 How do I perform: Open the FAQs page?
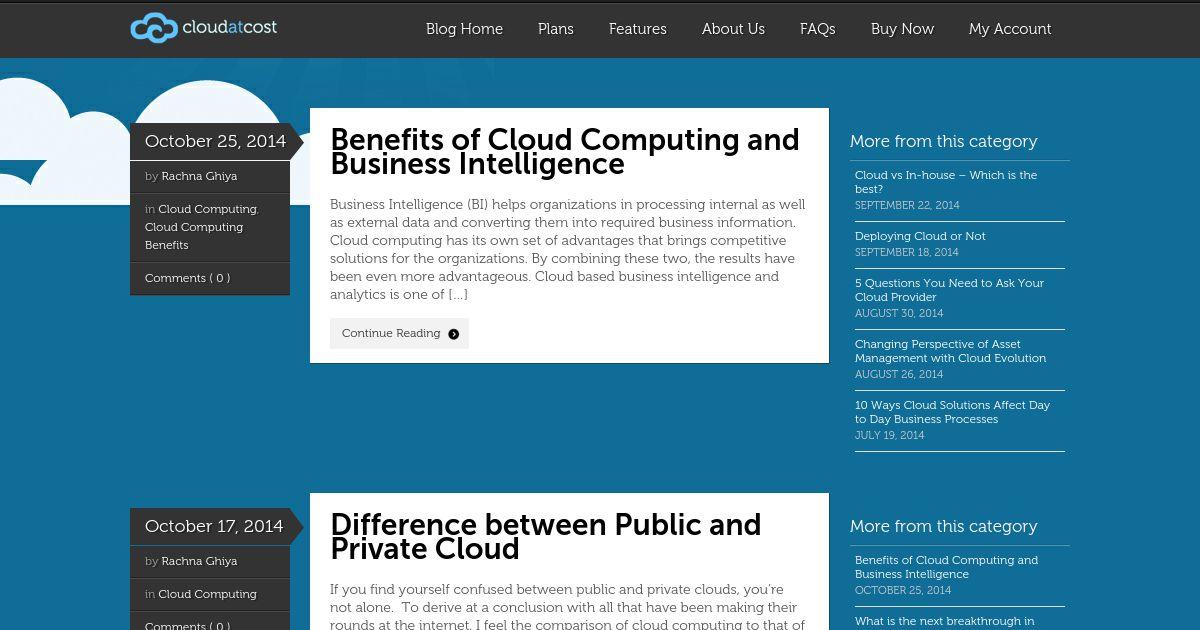coord(818,29)
